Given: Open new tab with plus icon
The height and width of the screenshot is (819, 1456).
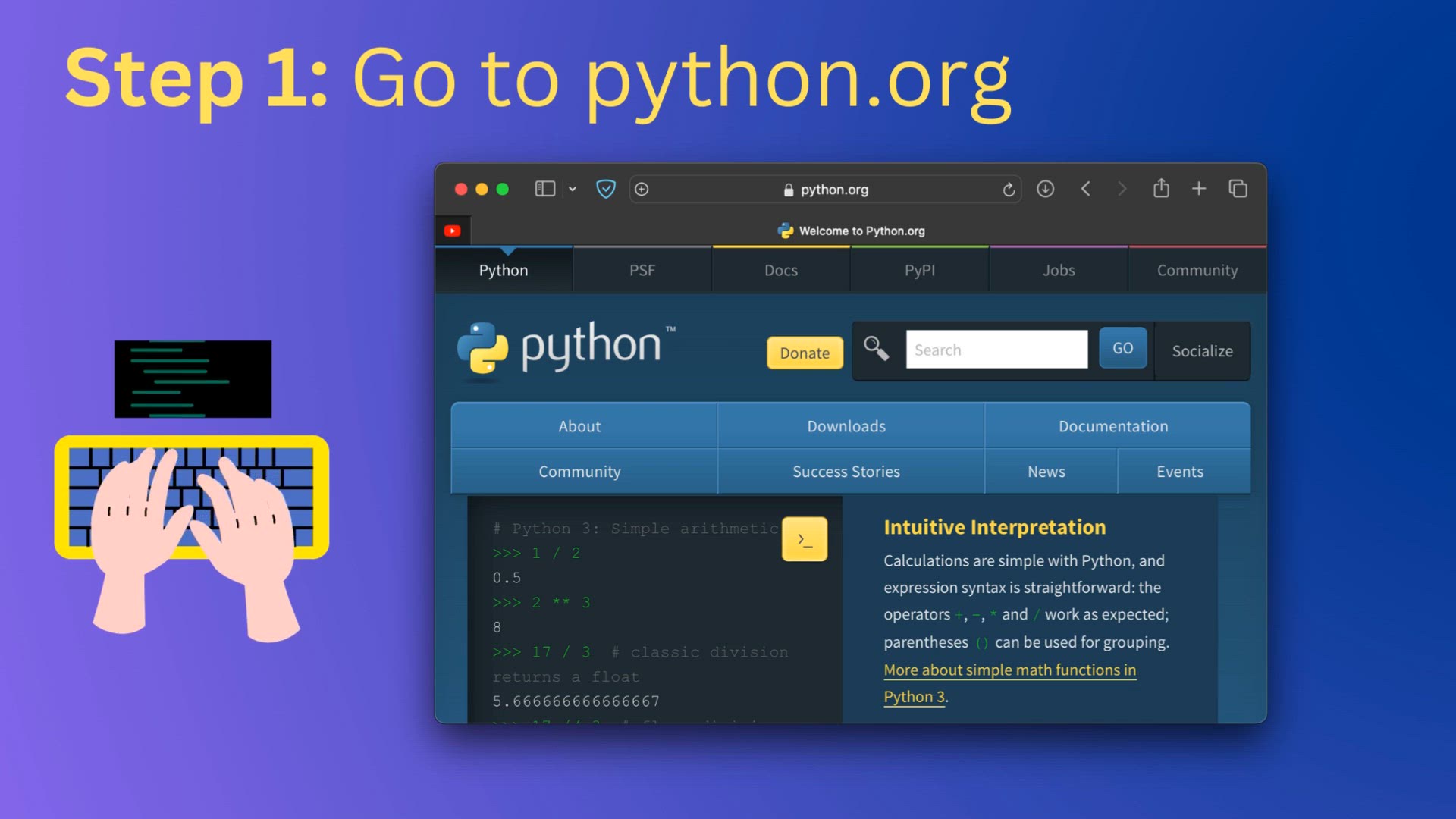Looking at the screenshot, I should point(1198,189).
